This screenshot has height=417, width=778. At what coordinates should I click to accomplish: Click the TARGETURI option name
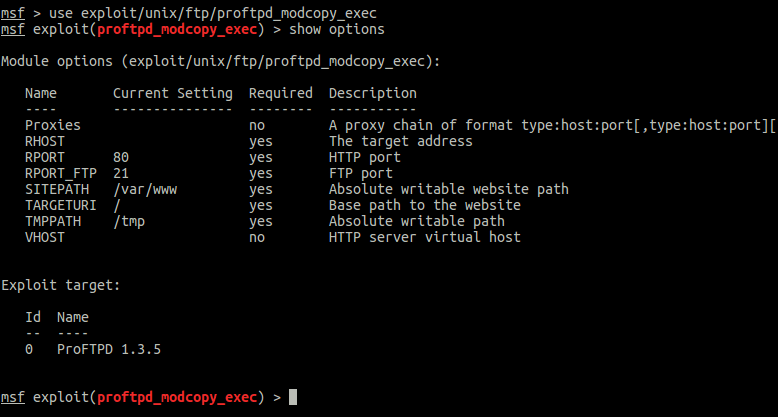point(61,205)
